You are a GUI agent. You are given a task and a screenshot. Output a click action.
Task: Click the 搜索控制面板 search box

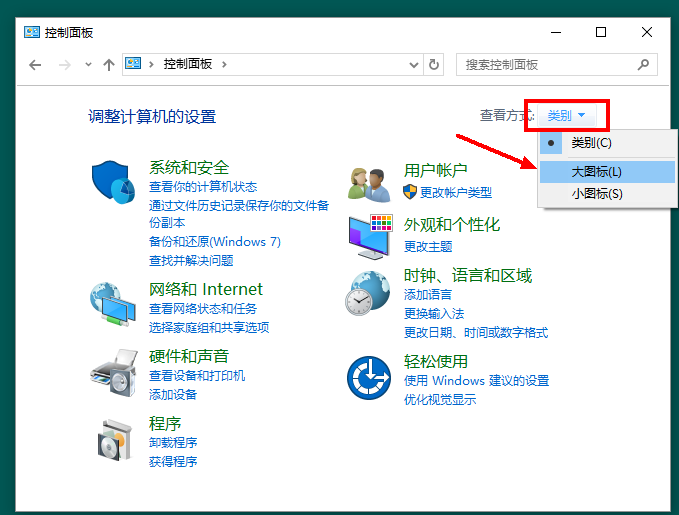547,64
